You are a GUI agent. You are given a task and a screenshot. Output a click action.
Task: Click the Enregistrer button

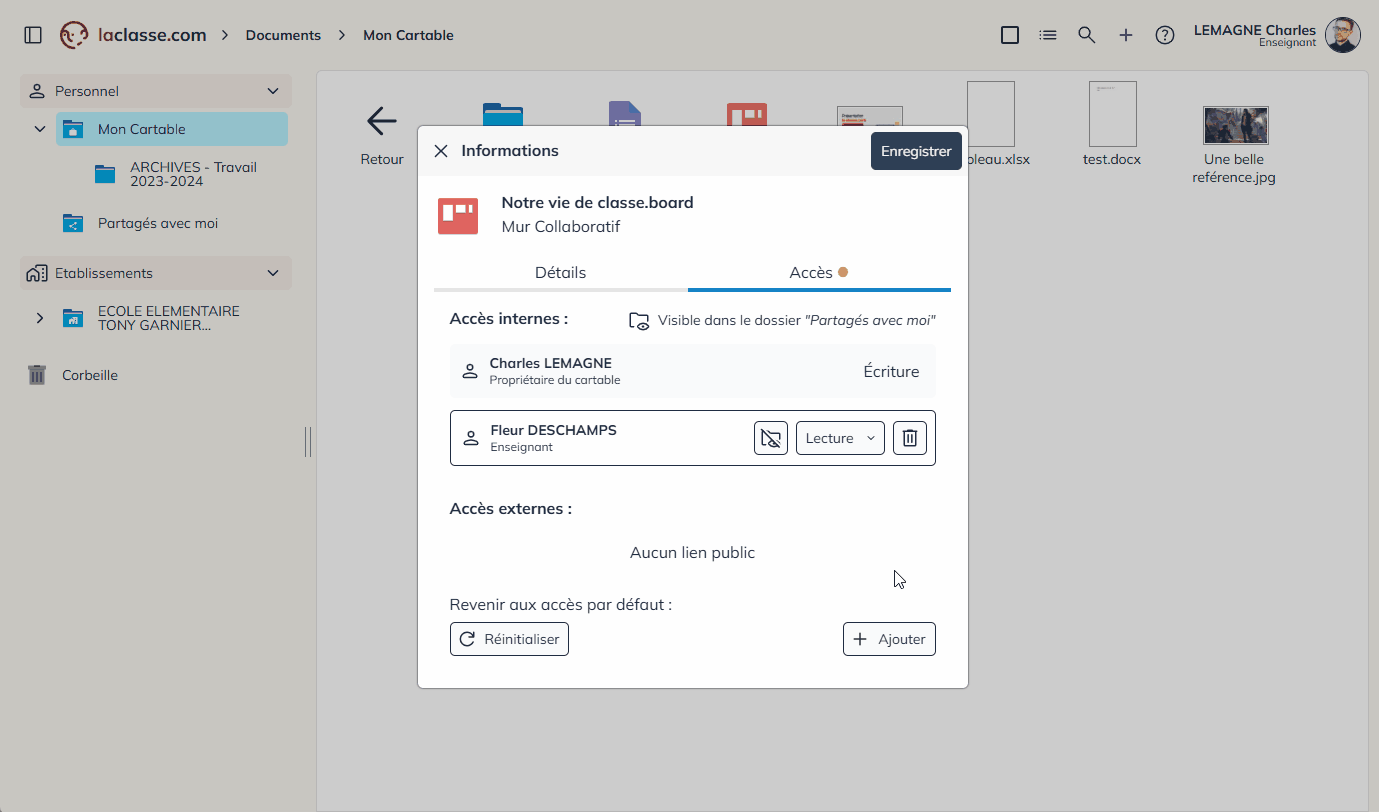click(915, 151)
